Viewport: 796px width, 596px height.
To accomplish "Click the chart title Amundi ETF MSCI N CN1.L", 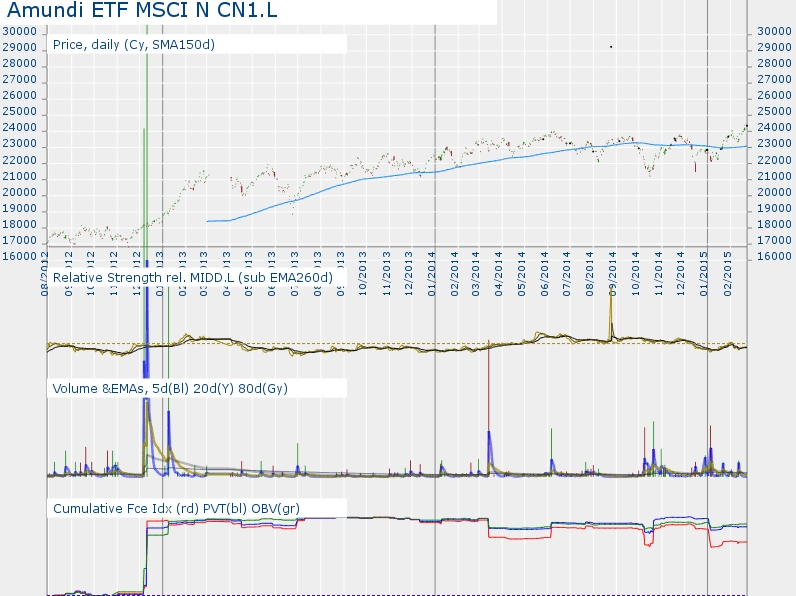I will tap(142, 10).
